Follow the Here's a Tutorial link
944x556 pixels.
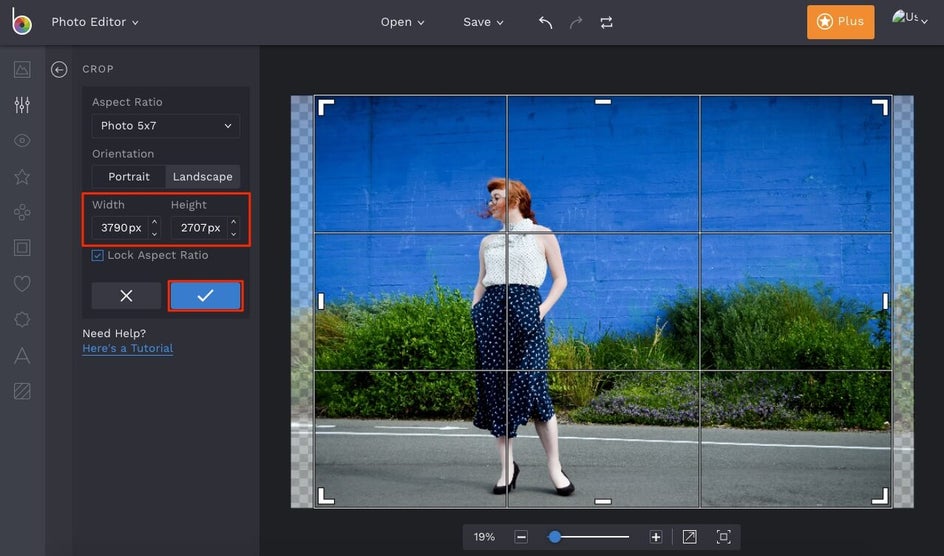pos(128,349)
